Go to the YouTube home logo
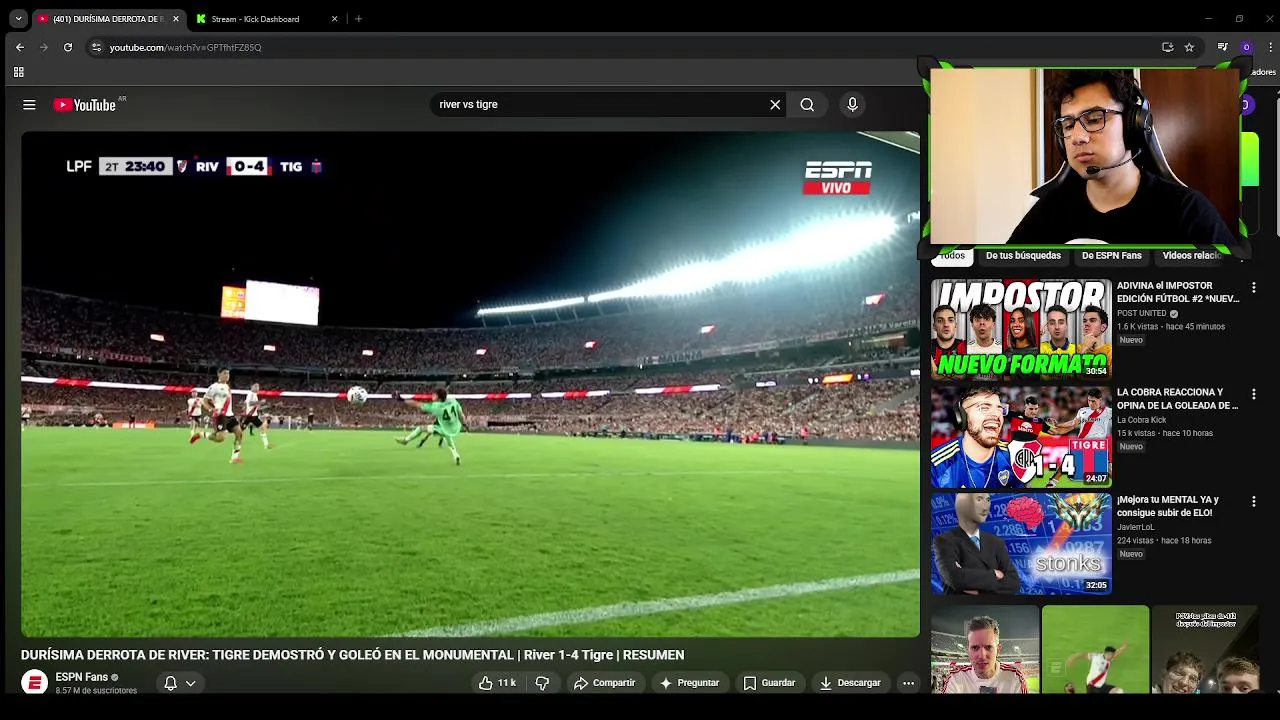The height and width of the screenshot is (720, 1280). pos(85,105)
